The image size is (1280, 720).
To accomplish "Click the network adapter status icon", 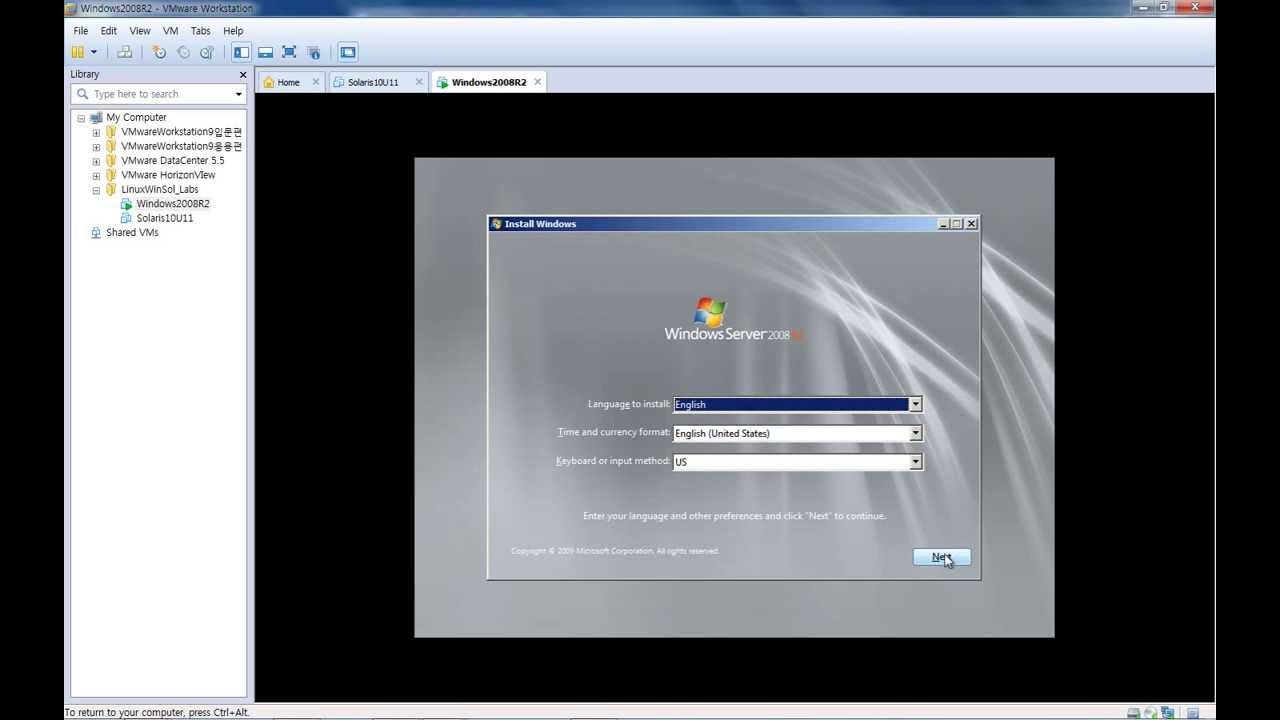I will [1167, 713].
